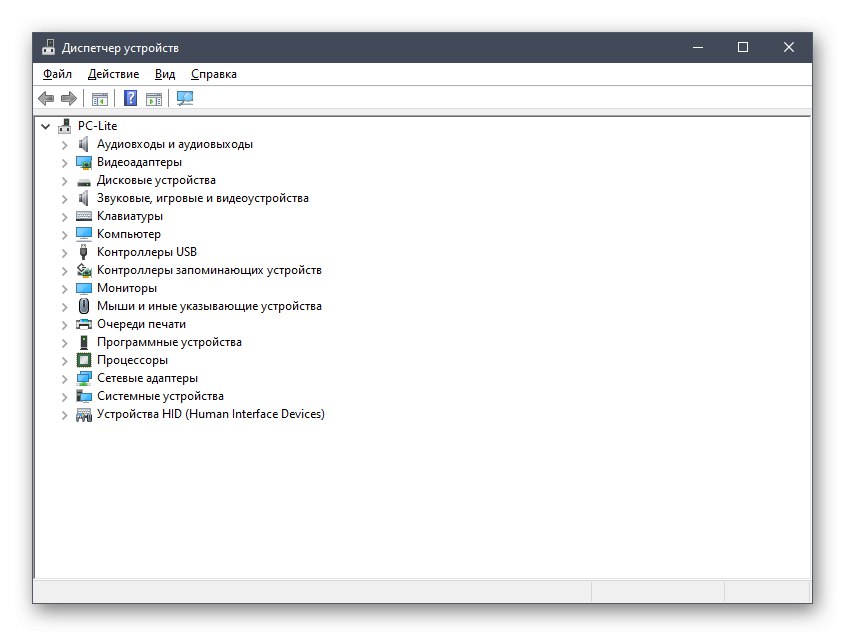
Task: Maximize the Диспетчер устройств window
Action: (x=743, y=47)
